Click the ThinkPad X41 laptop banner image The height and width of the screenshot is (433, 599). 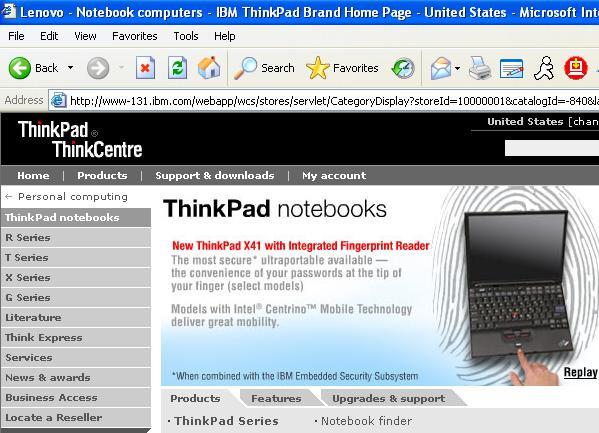(518, 285)
